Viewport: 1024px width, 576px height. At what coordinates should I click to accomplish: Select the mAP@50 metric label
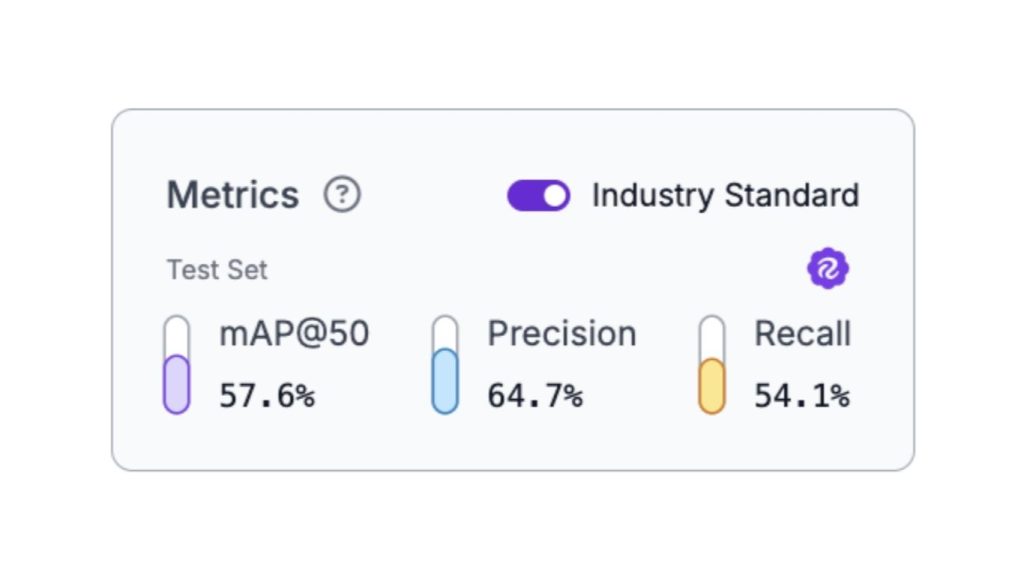tap(294, 334)
